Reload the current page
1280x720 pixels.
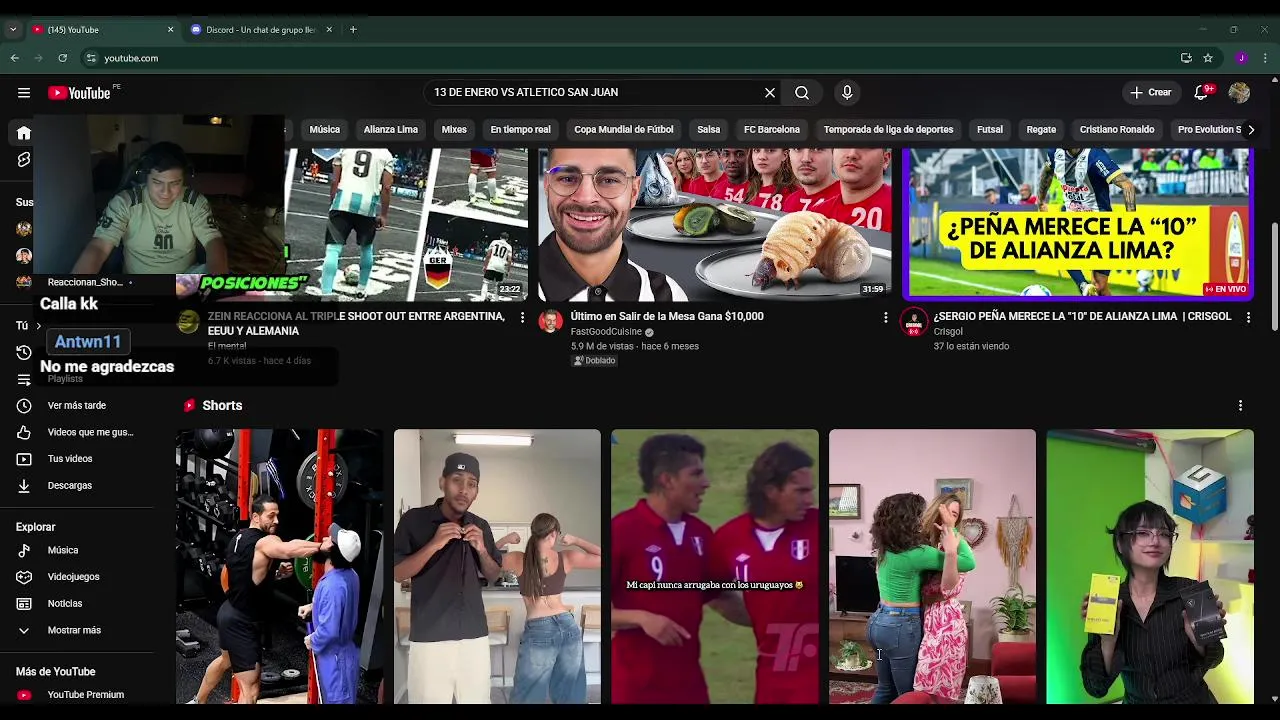click(x=63, y=58)
